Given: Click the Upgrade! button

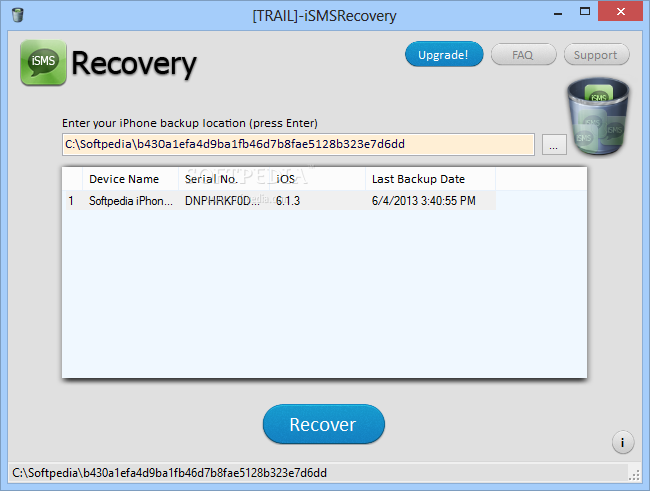Looking at the screenshot, I should [x=444, y=54].
